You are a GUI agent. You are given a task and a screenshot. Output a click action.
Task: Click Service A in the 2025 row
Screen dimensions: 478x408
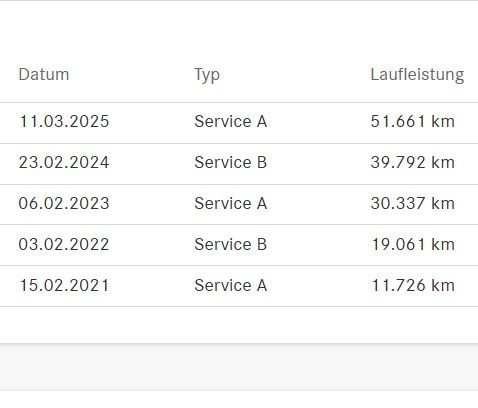click(231, 121)
